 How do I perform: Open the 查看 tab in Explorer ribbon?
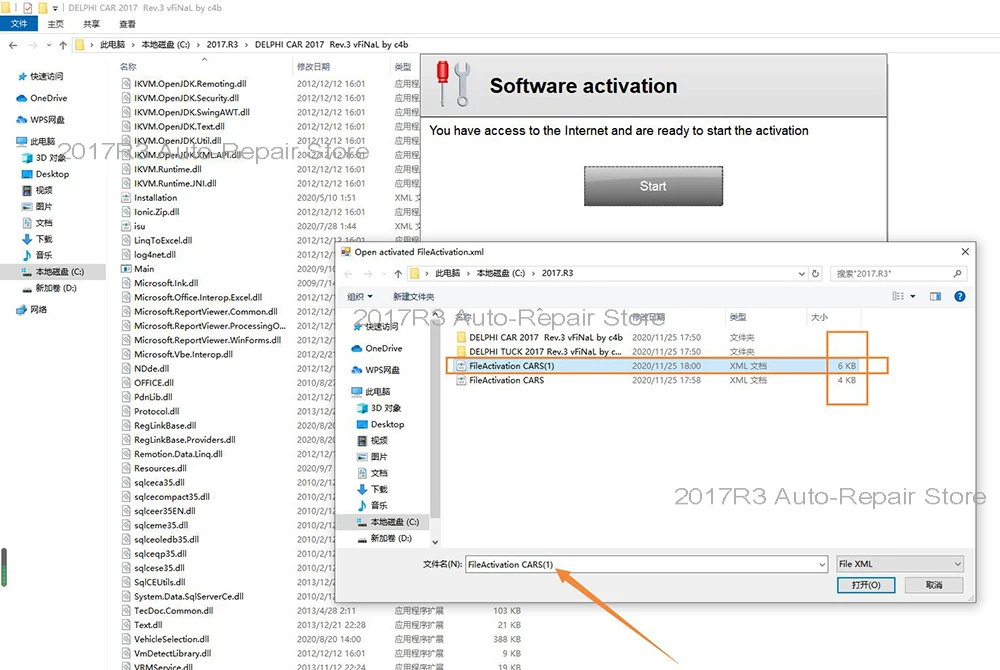tap(127, 24)
